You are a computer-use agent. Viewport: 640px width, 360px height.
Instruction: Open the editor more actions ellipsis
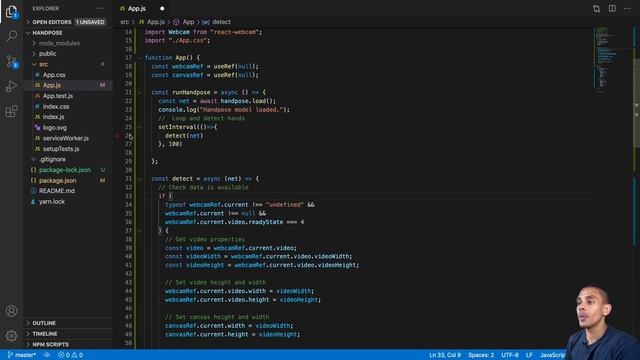point(627,9)
